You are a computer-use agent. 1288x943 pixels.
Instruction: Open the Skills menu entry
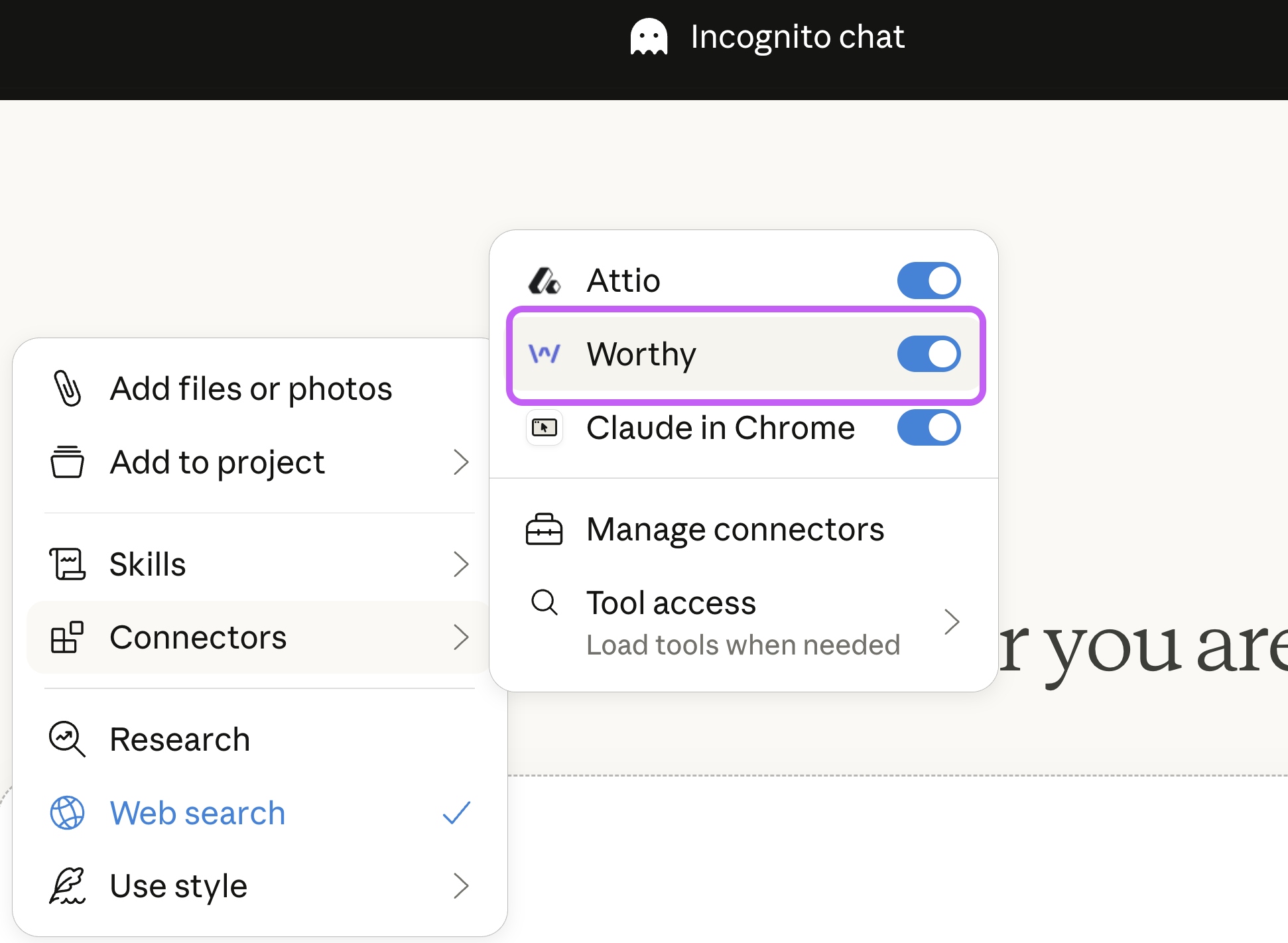(260, 564)
